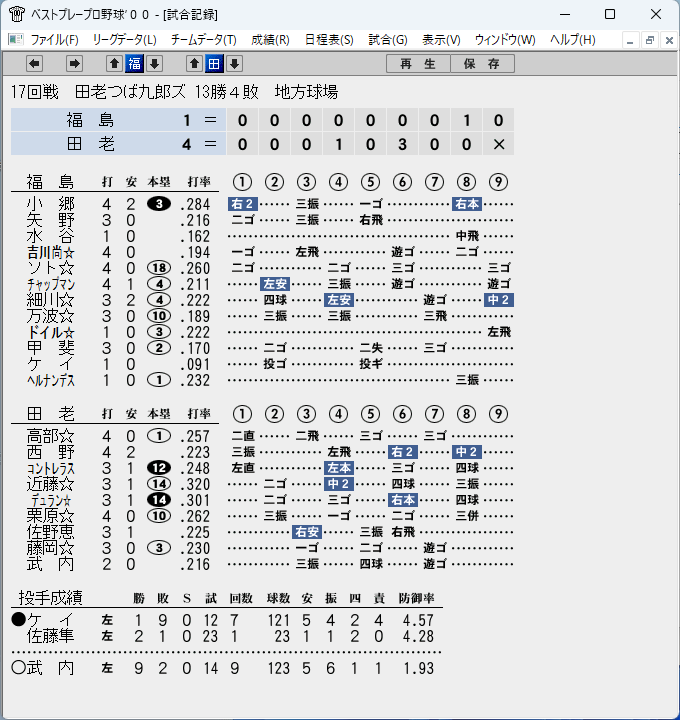This screenshot has height=720, width=680.
Task: Select the blue 福 team icon
Action: (135, 64)
